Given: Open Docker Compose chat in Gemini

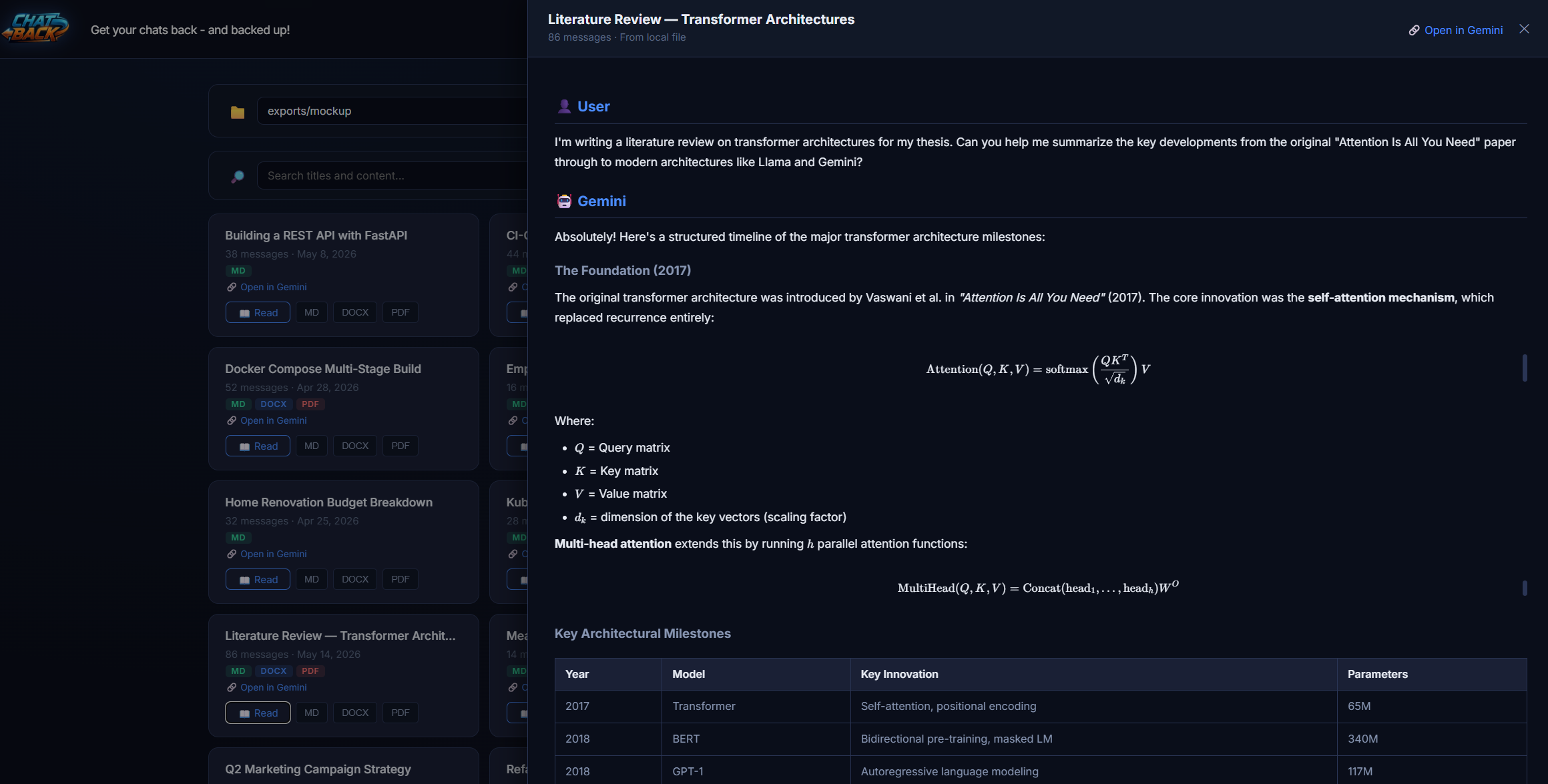Looking at the screenshot, I should tap(267, 420).
